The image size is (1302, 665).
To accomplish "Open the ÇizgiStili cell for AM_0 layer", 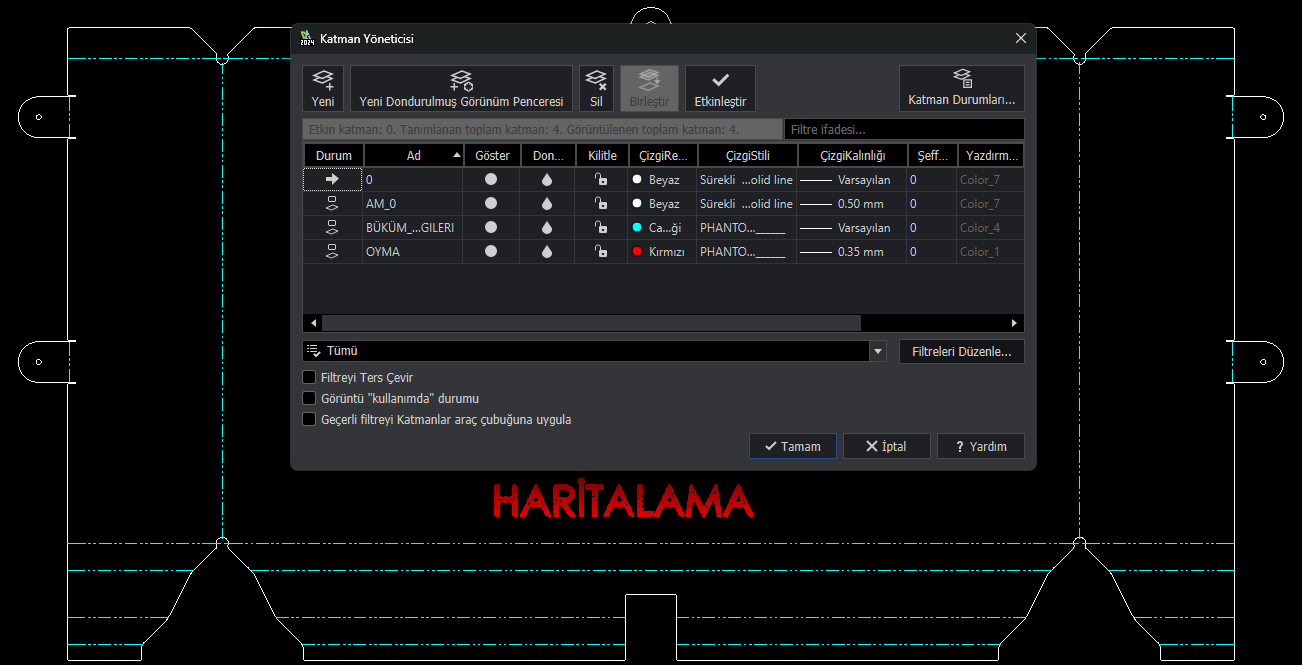I will (746, 204).
